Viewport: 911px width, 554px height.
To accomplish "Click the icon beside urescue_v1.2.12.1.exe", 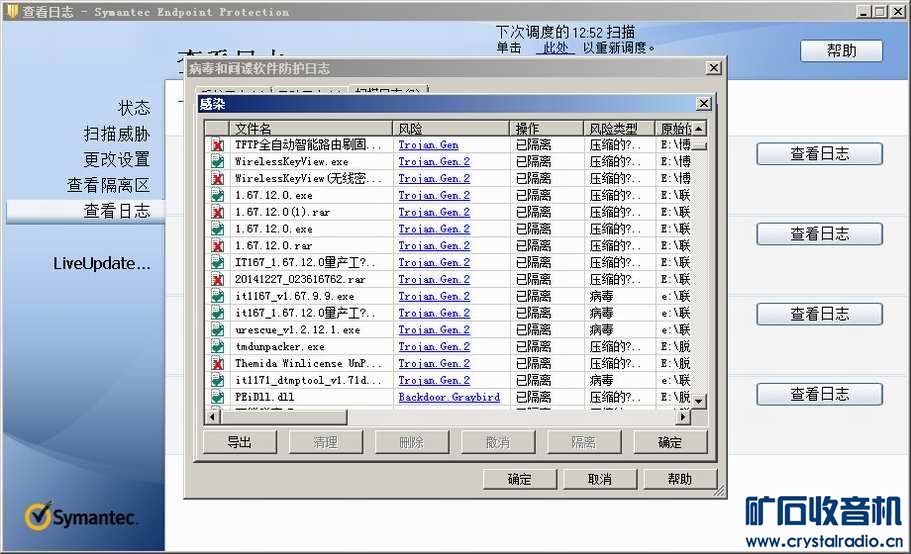I will coord(218,330).
